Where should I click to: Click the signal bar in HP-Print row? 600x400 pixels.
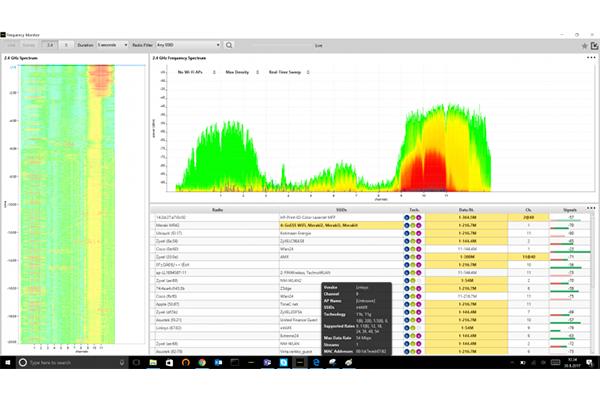[566, 220]
